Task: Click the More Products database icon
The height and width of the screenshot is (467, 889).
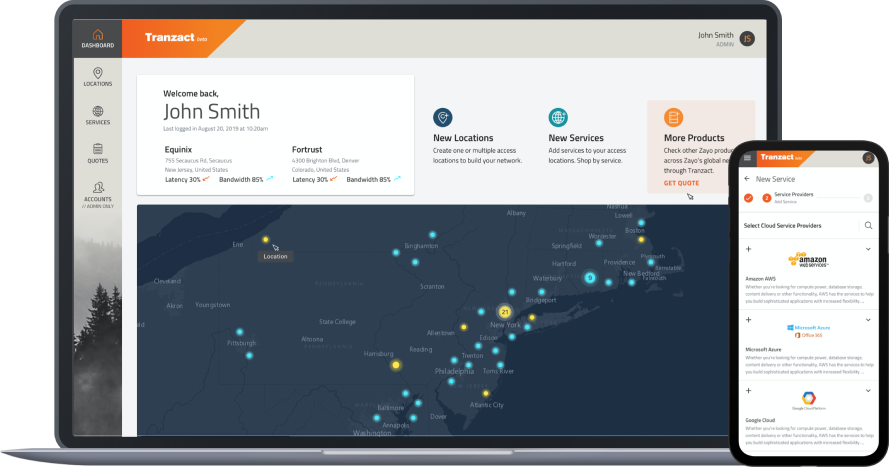Action: pyautogui.click(x=673, y=117)
